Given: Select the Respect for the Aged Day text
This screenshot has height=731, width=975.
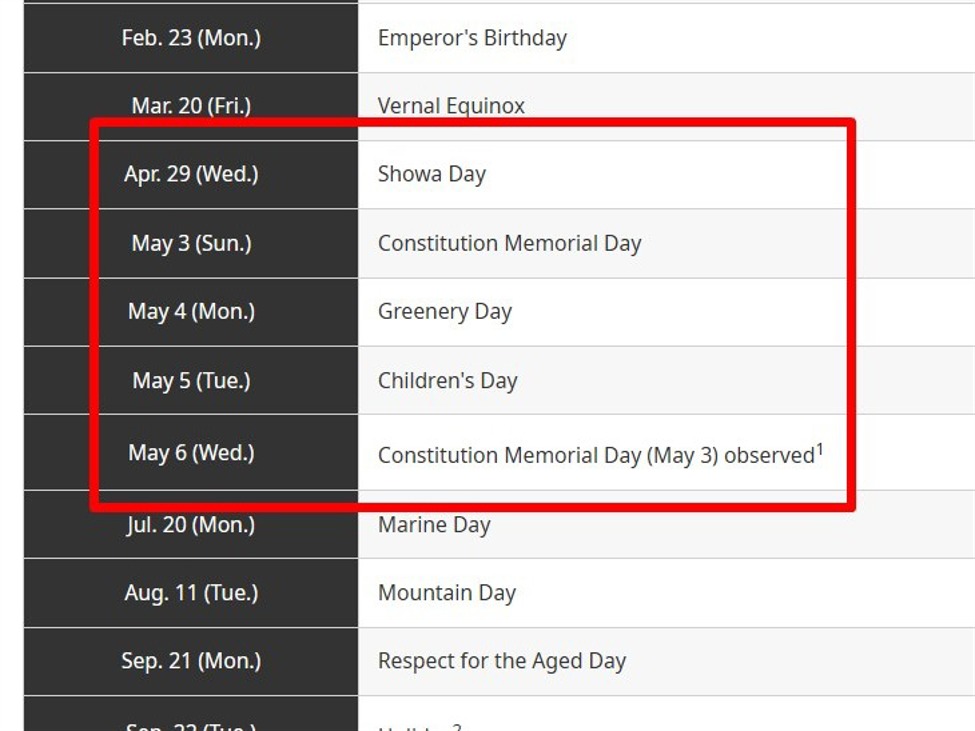Looking at the screenshot, I should coord(501,661).
